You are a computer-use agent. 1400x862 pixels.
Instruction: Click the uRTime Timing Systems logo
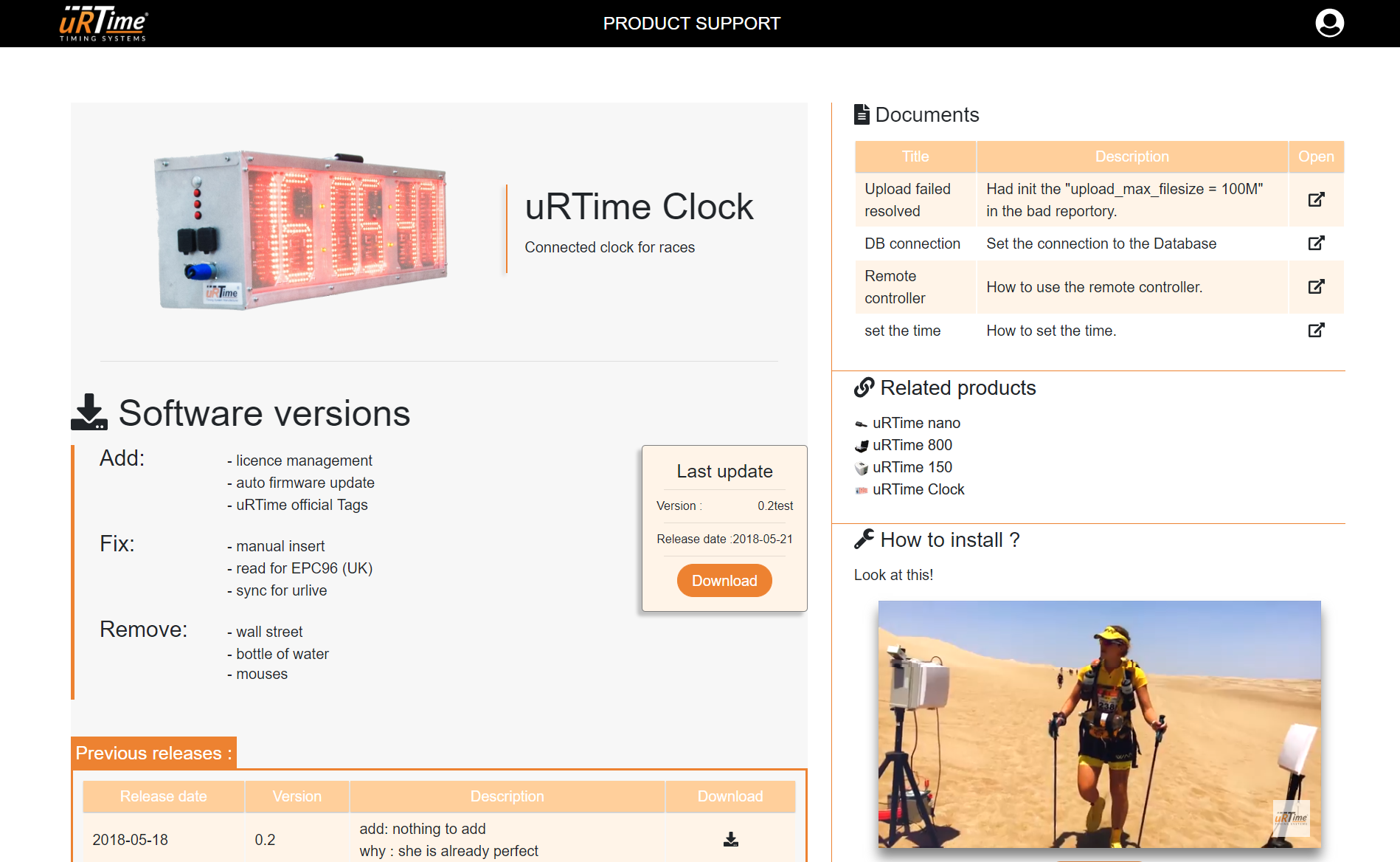103,24
